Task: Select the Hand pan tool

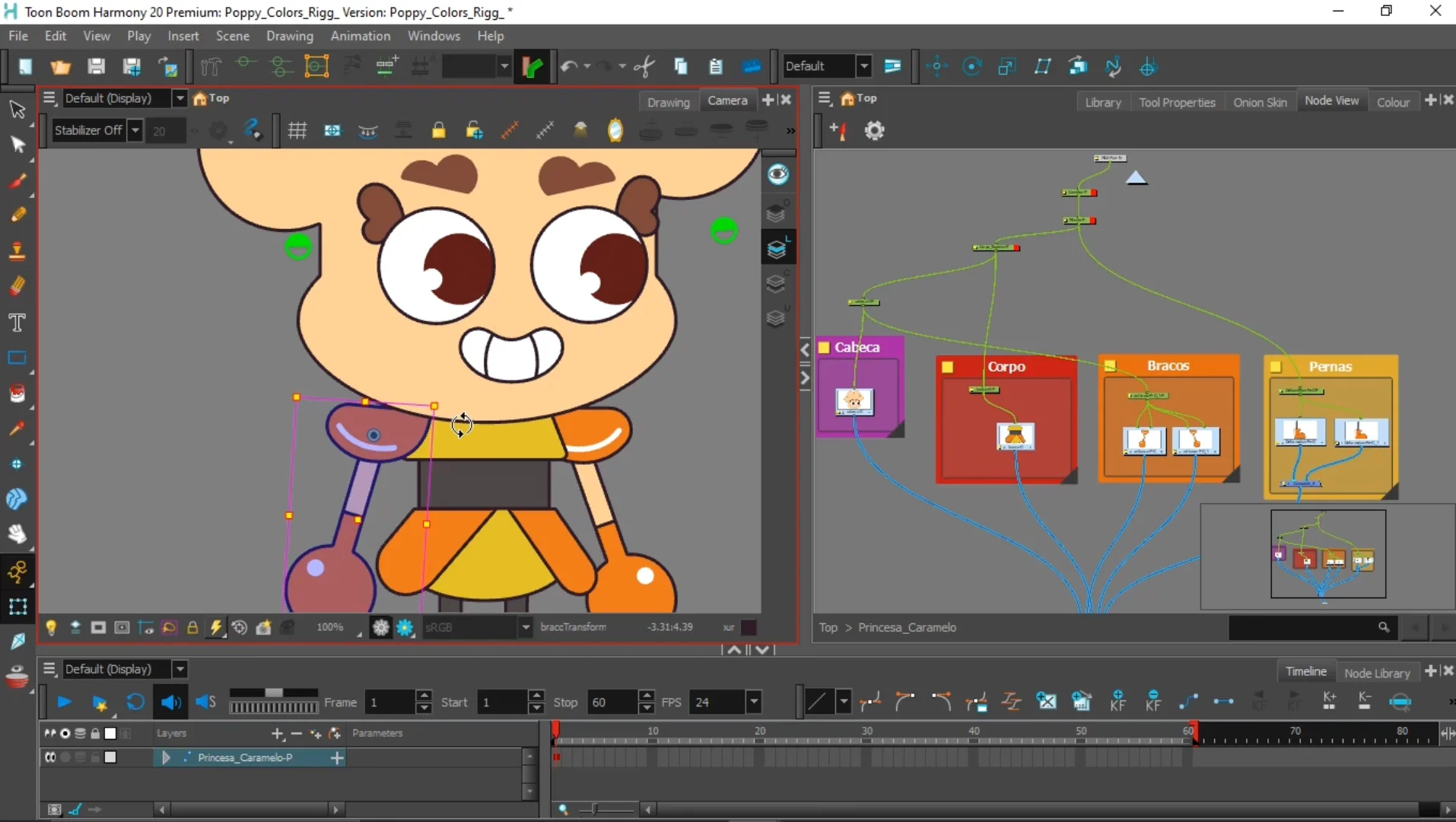Action: [x=17, y=534]
